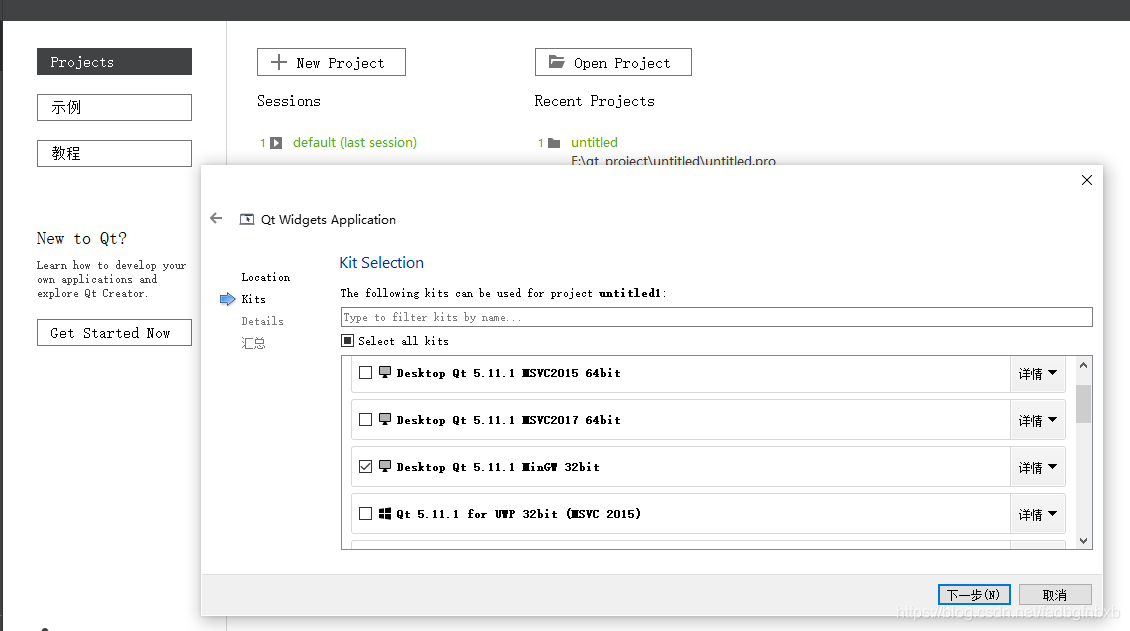Screen dimensions: 1130x631
Task: Expand 详情 for MSVC2015 64bit kit
Action: coord(1037,374)
